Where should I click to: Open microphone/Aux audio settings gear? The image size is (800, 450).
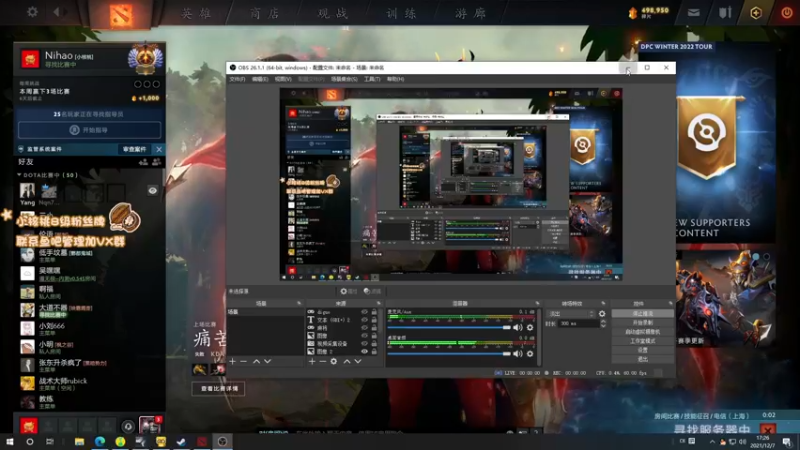point(530,328)
